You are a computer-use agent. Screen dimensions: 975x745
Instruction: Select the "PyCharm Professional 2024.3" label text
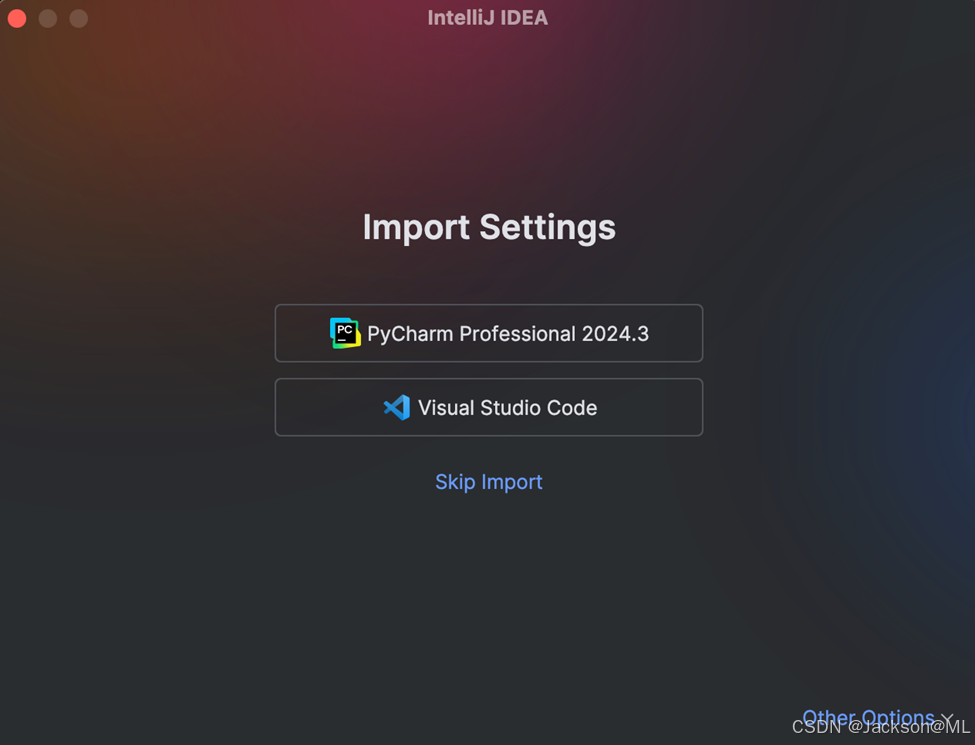click(x=508, y=334)
